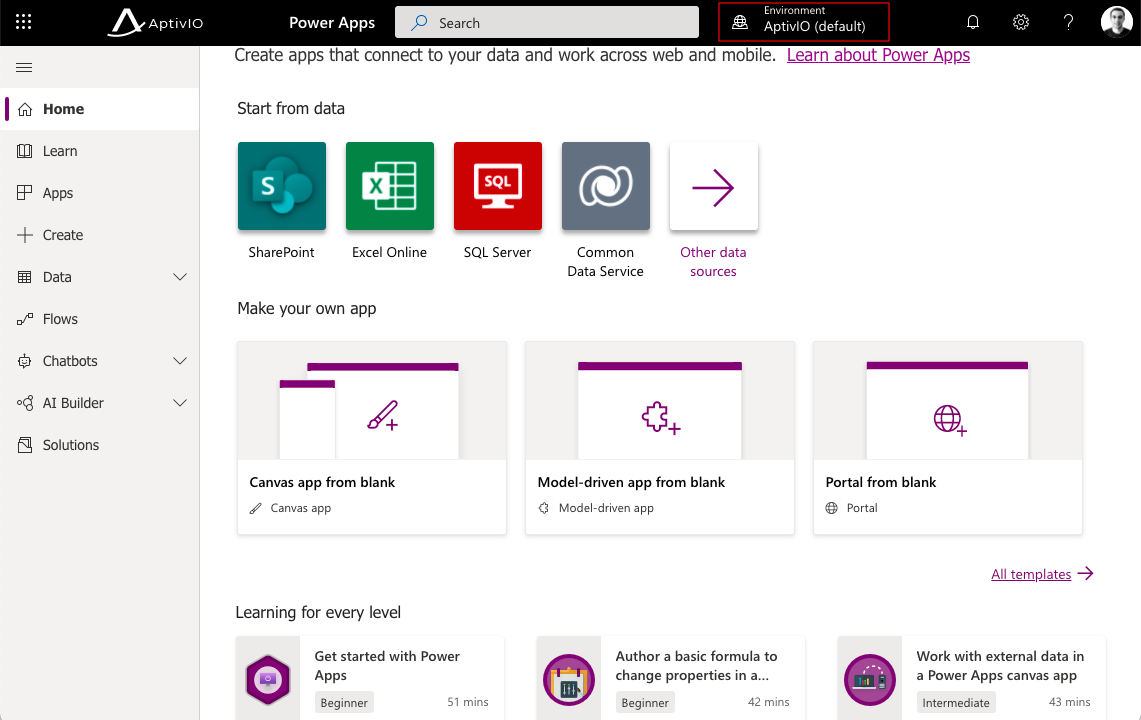Screen dimensions: 1141x720
Task: Start from SQL Server data tile
Action: [498, 186]
